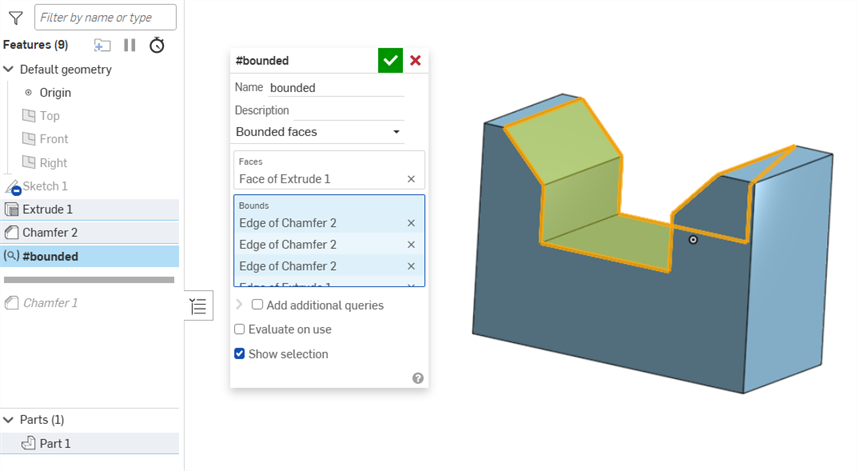This screenshot has height=471, width=857.
Task: Open help via the question mark icon
Action: 417,378
